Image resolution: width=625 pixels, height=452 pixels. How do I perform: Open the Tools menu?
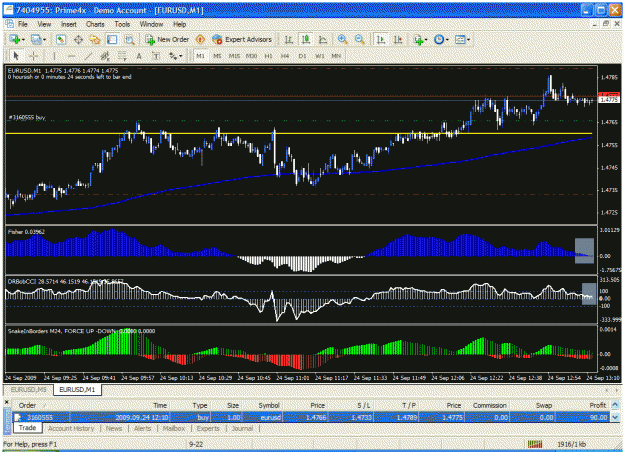click(x=122, y=24)
